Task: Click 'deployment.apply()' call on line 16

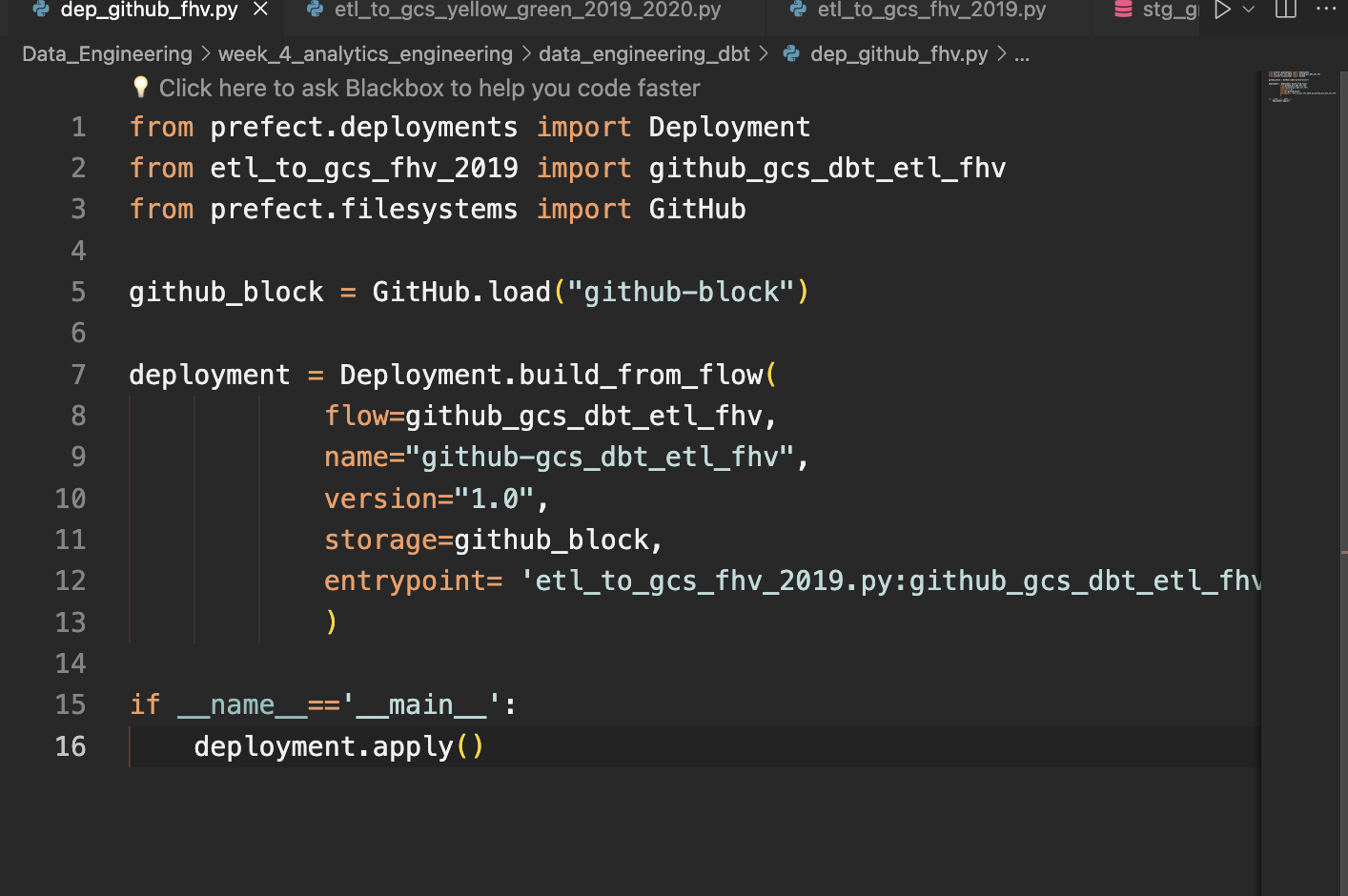Action: (339, 746)
